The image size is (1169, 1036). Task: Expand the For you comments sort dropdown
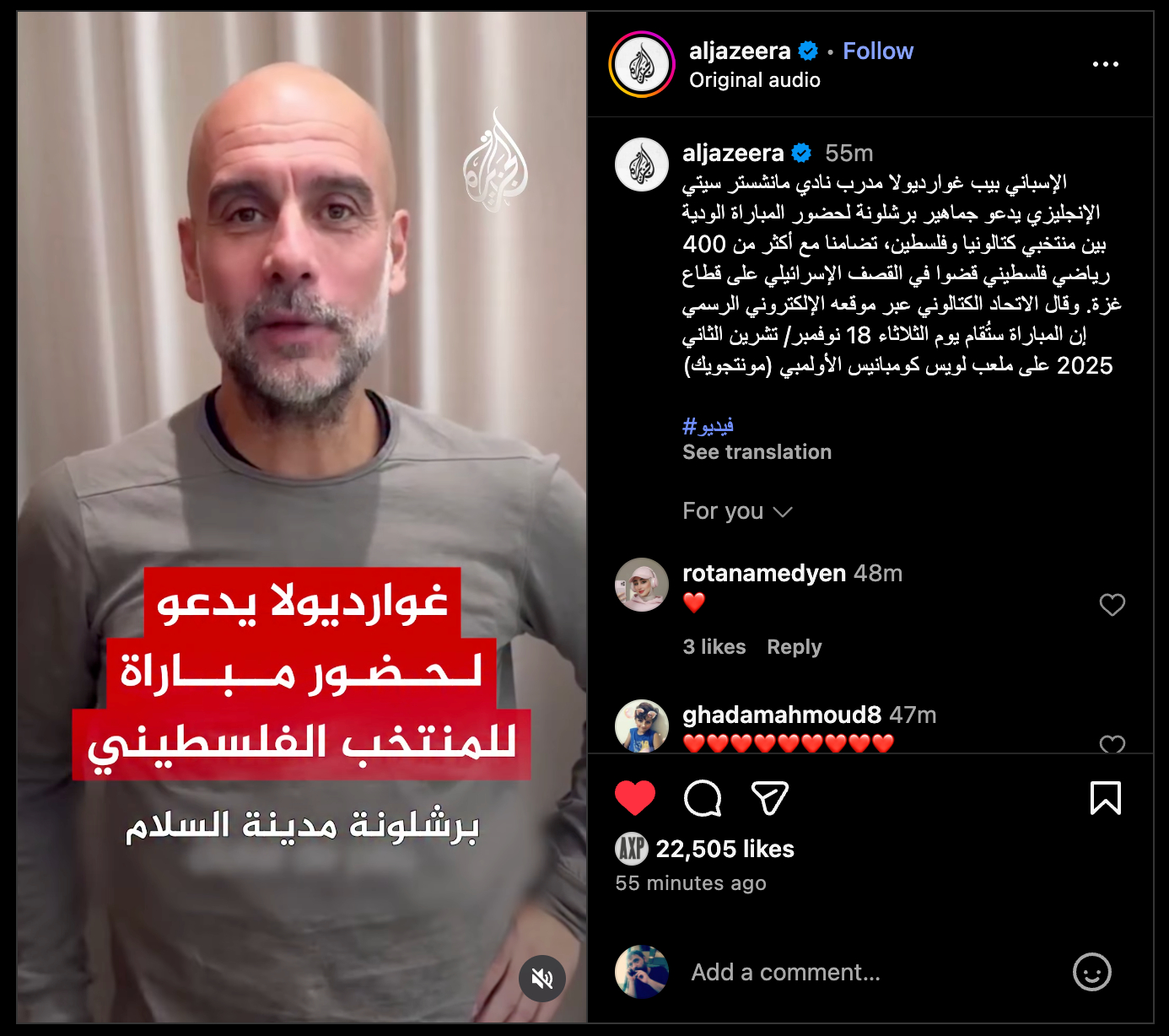(737, 511)
